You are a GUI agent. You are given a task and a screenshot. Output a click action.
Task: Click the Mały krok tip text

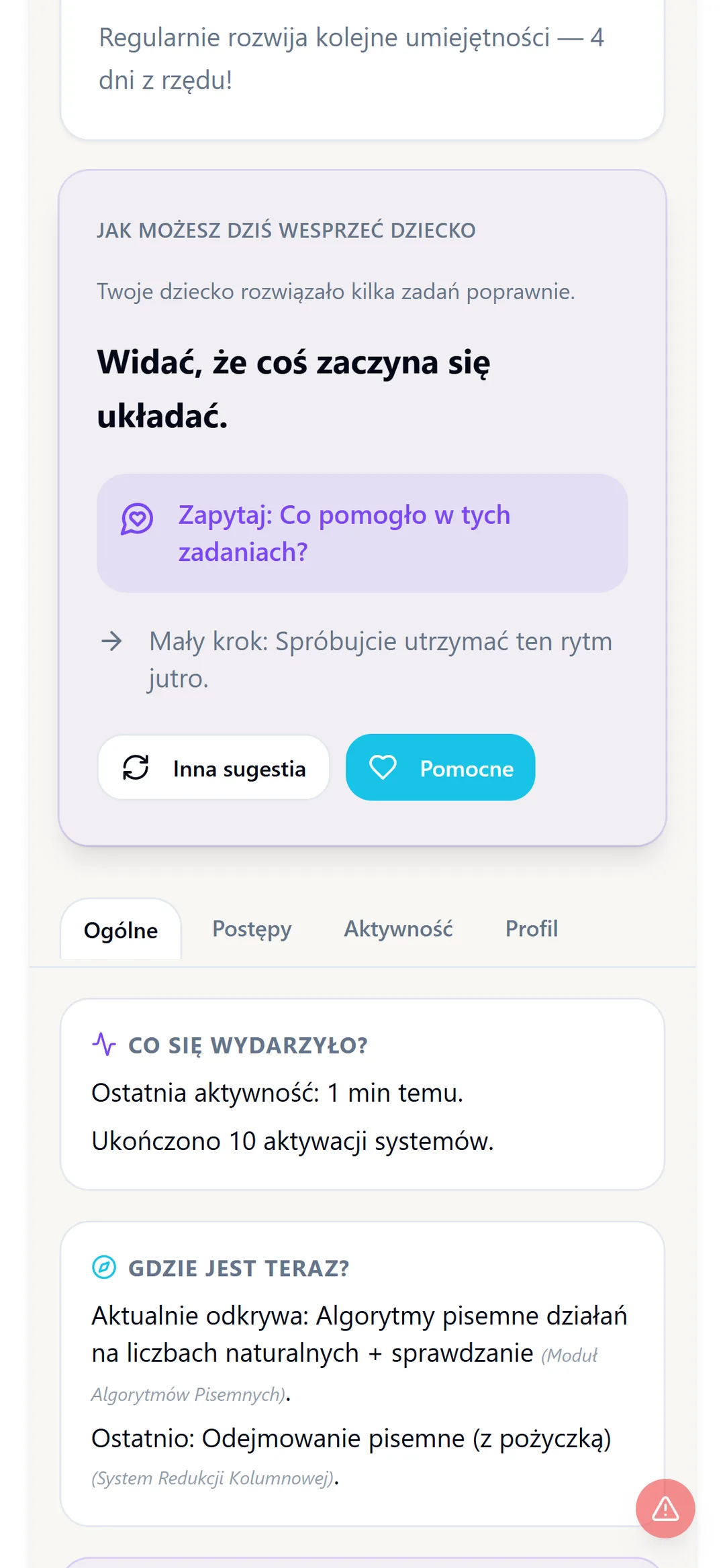coord(381,660)
